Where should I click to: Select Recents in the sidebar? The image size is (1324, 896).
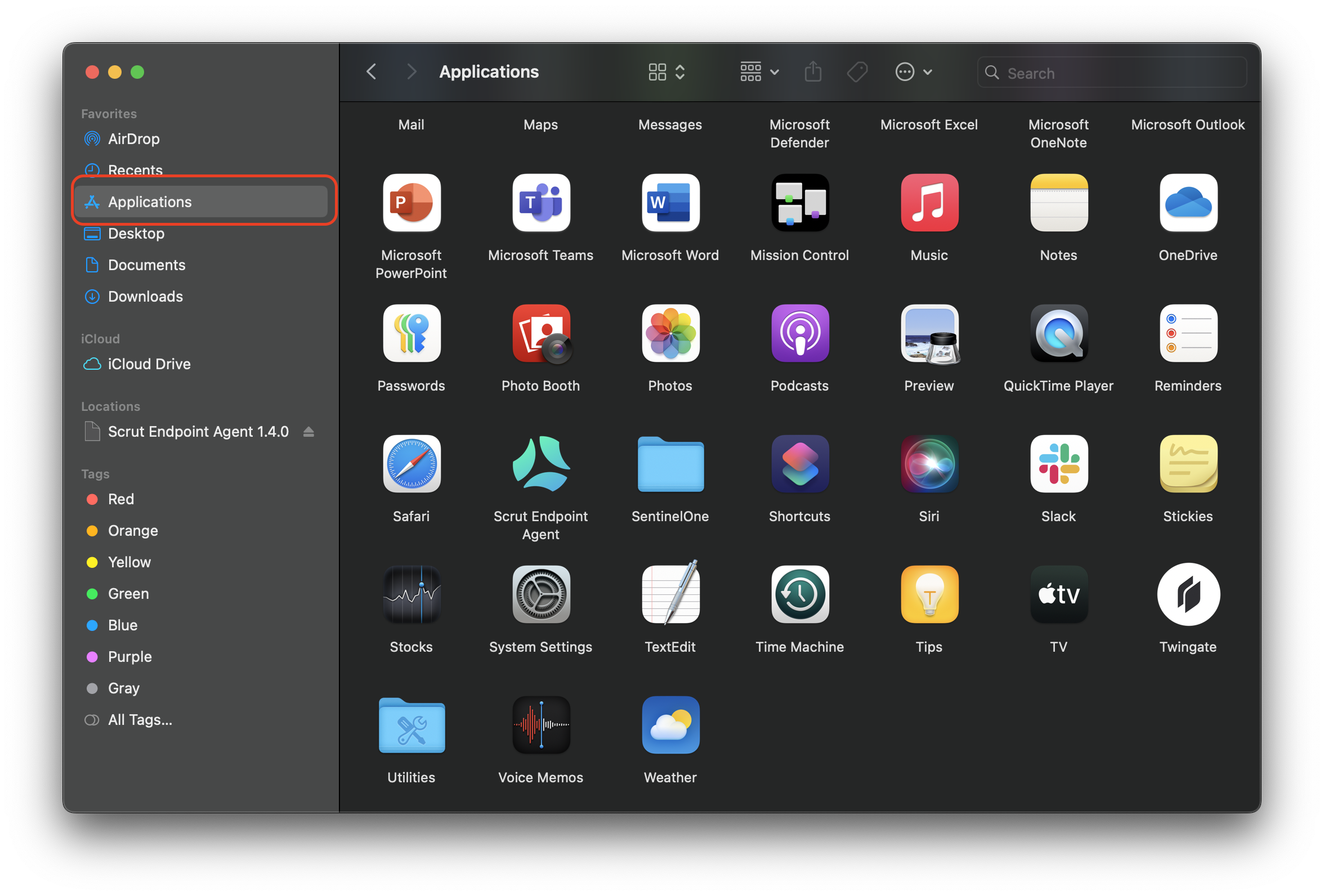pyautogui.click(x=200, y=170)
